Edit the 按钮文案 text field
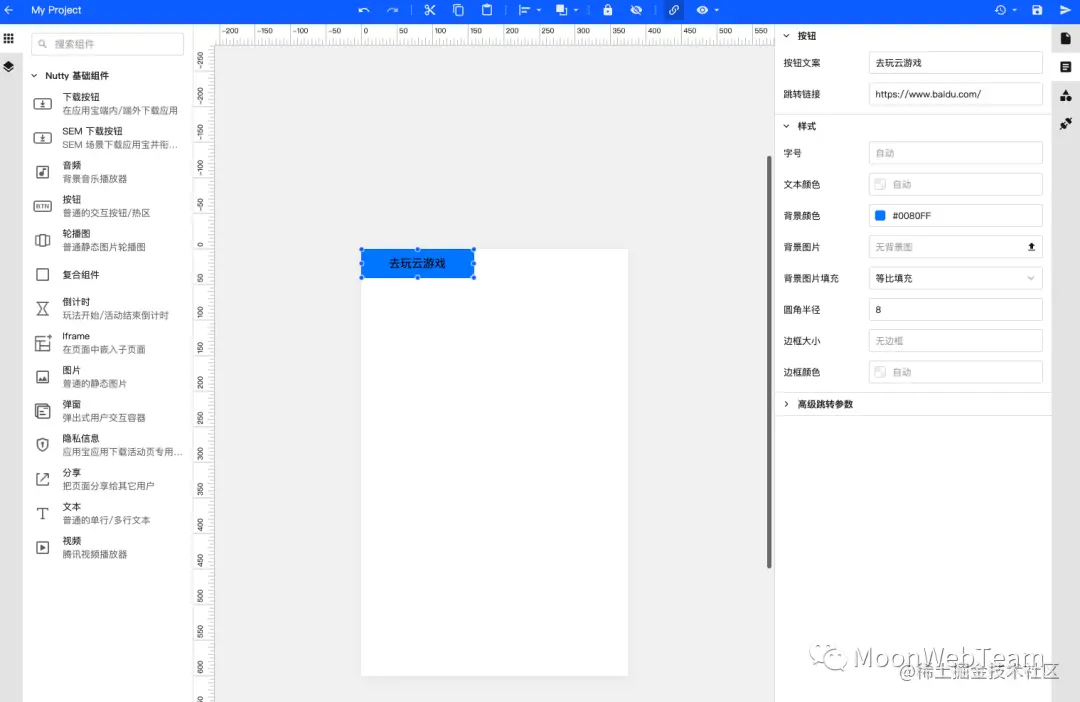This screenshot has height=702, width=1080. 955,63
